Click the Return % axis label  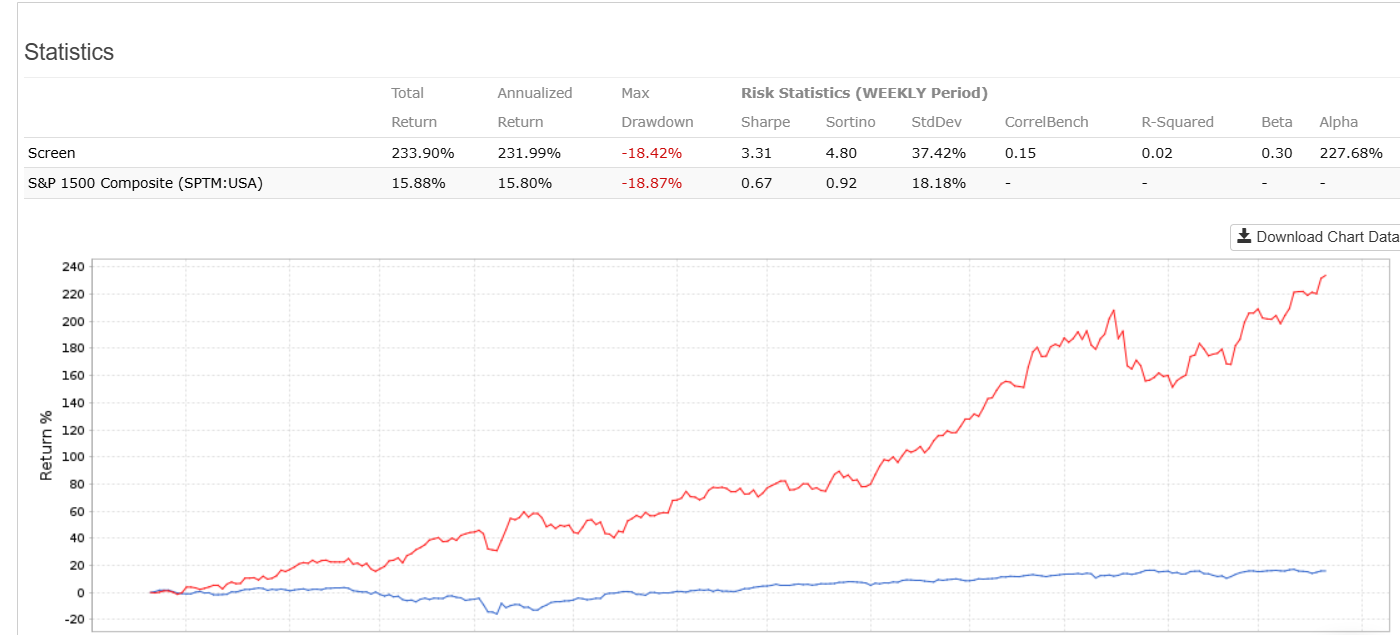(x=46, y=445)
